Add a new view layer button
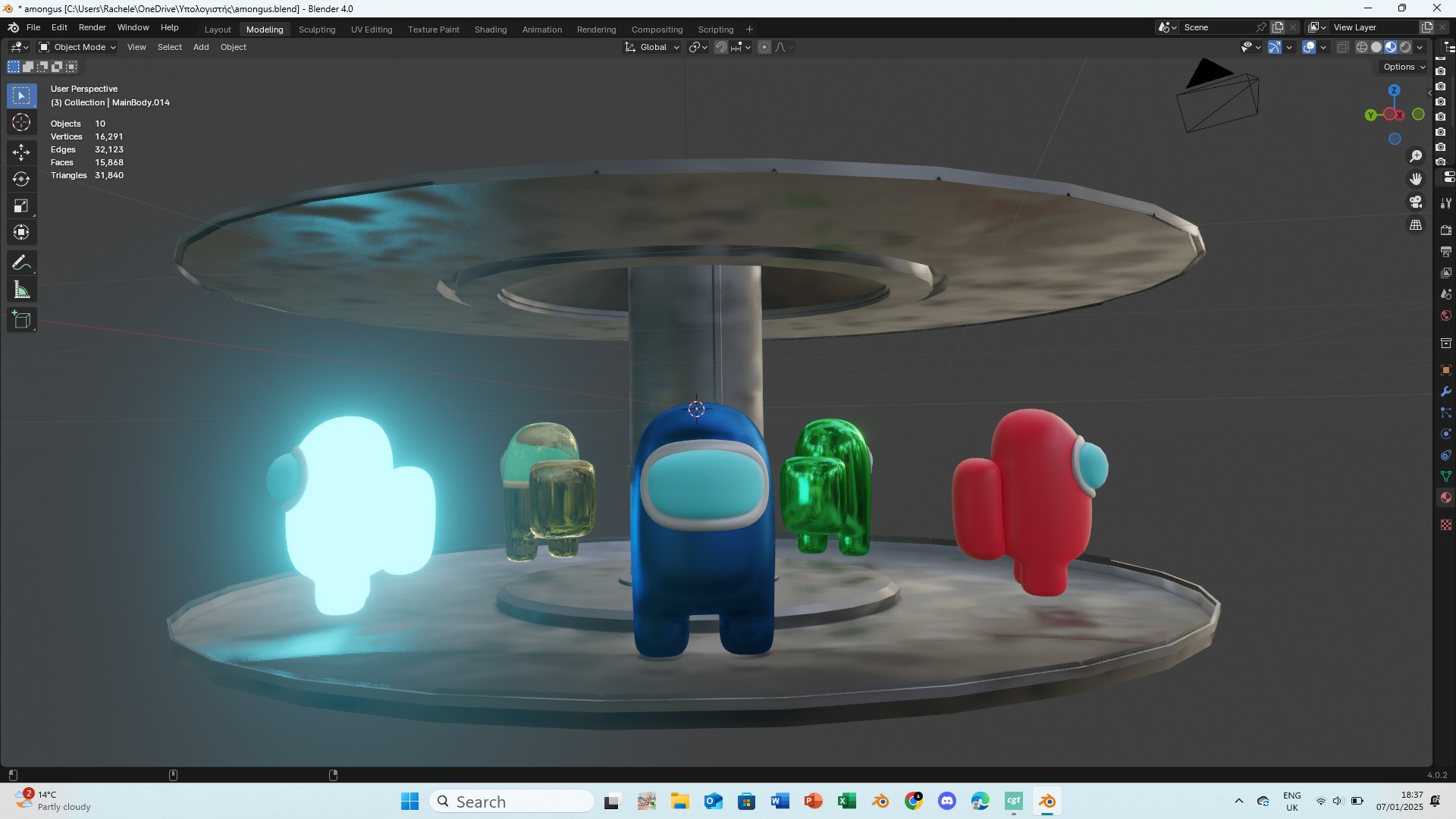Screen dimensions: 1456x819 click(1426, 27)
